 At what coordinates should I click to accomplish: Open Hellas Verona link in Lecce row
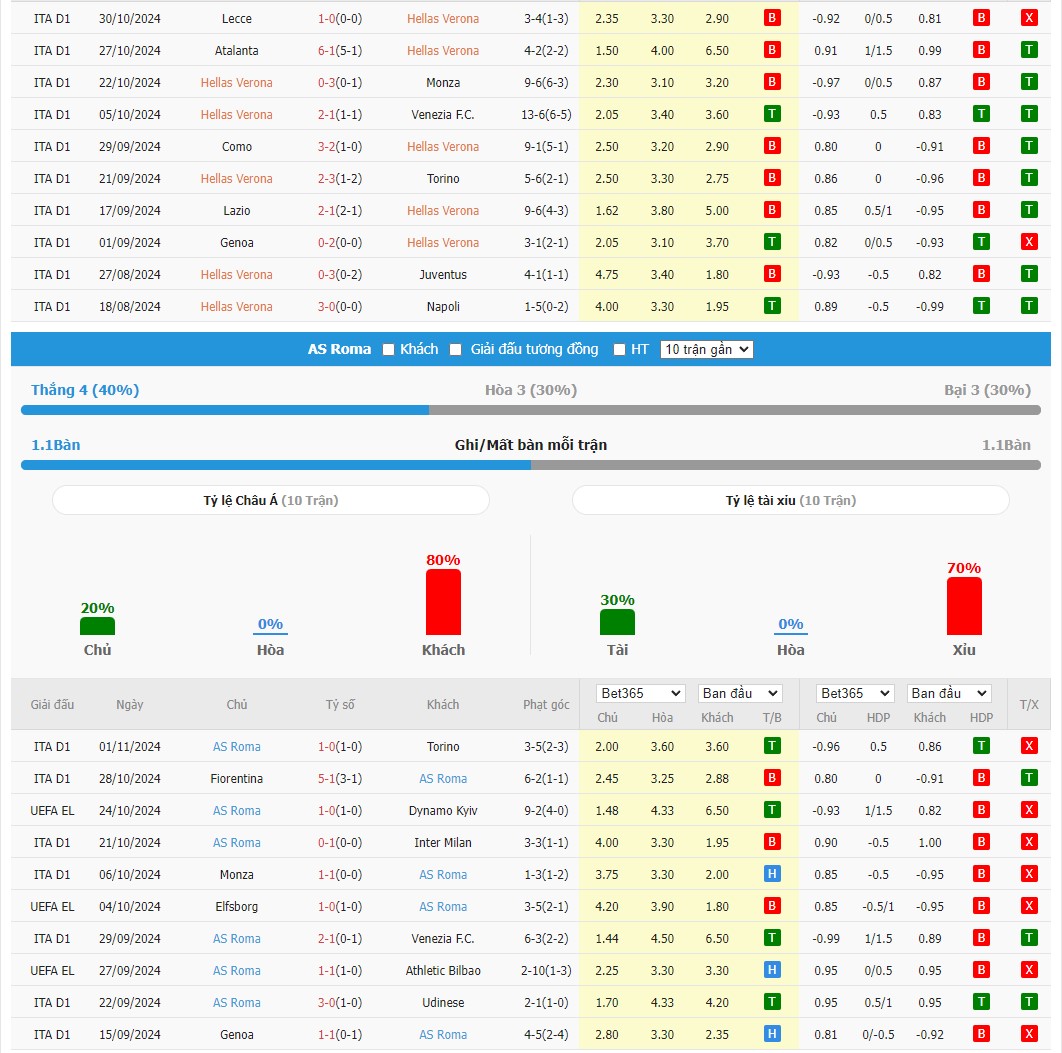coord(443,19)
